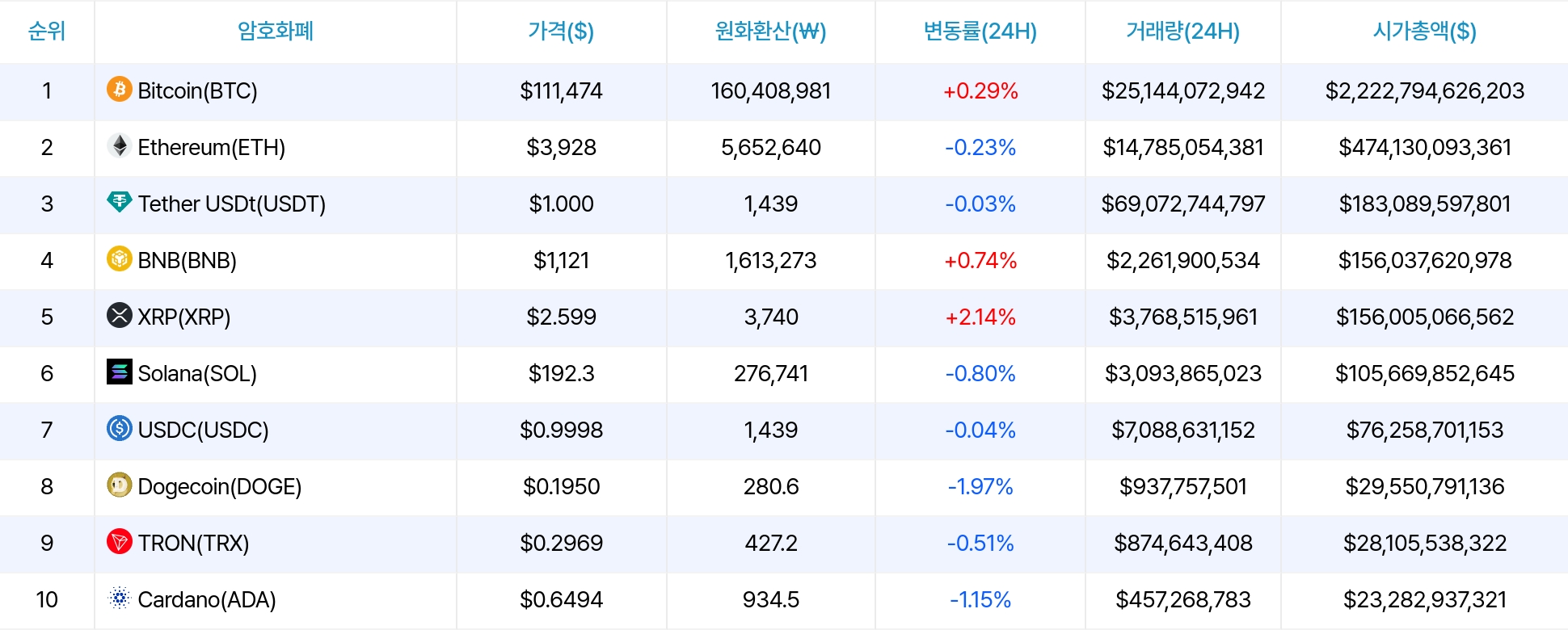1568x630 pixels.
Task: Click the XRP black circle icon
Action: pyautogui.click(x=120, y=315)
